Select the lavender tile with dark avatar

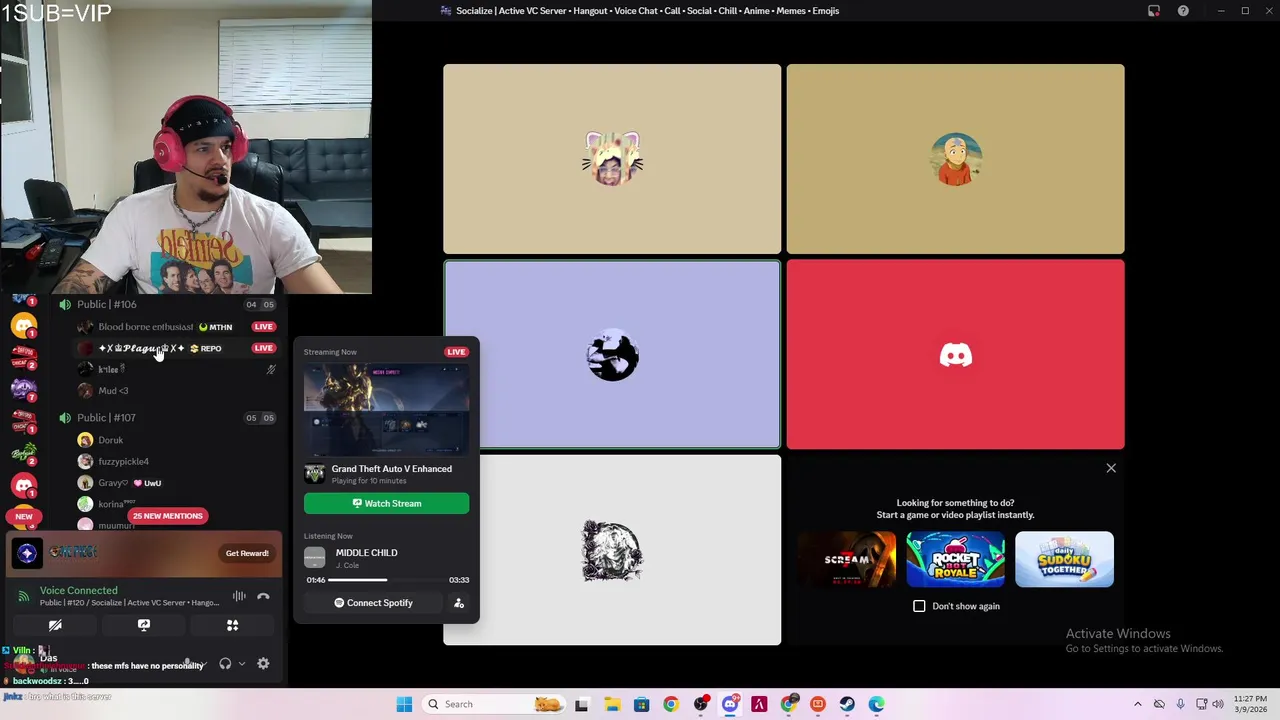(612, 355)
